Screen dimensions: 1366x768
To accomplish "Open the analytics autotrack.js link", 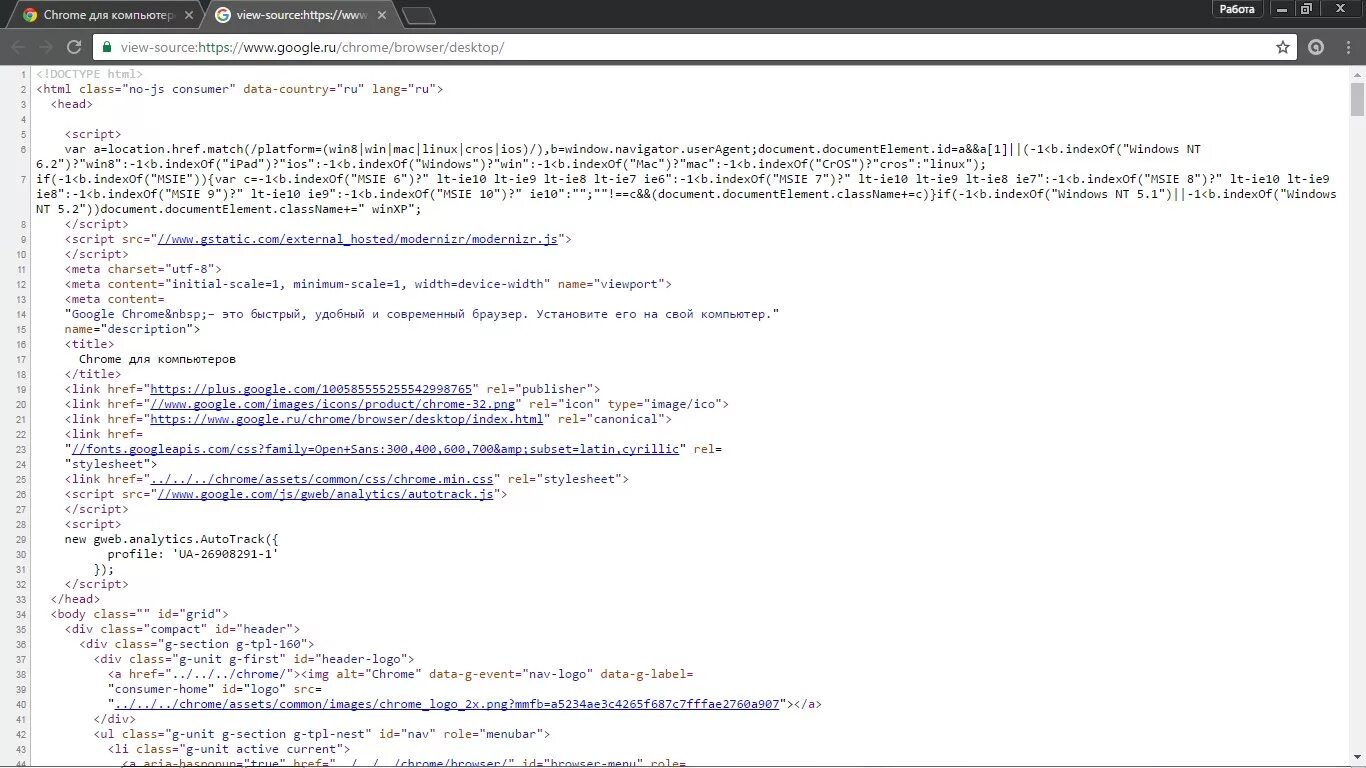I will pyautogui.click(x=325, y=494).
